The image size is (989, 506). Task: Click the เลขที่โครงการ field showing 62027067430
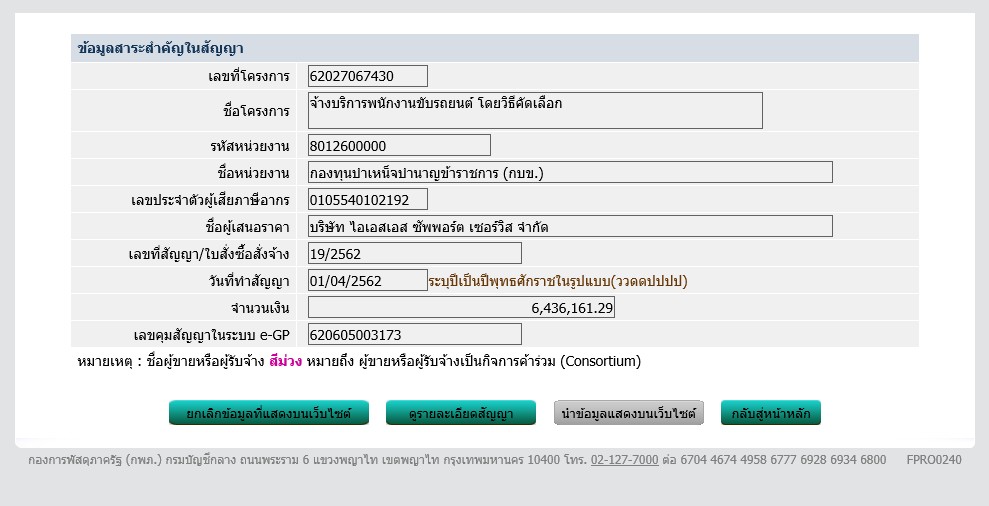point(367,76)
